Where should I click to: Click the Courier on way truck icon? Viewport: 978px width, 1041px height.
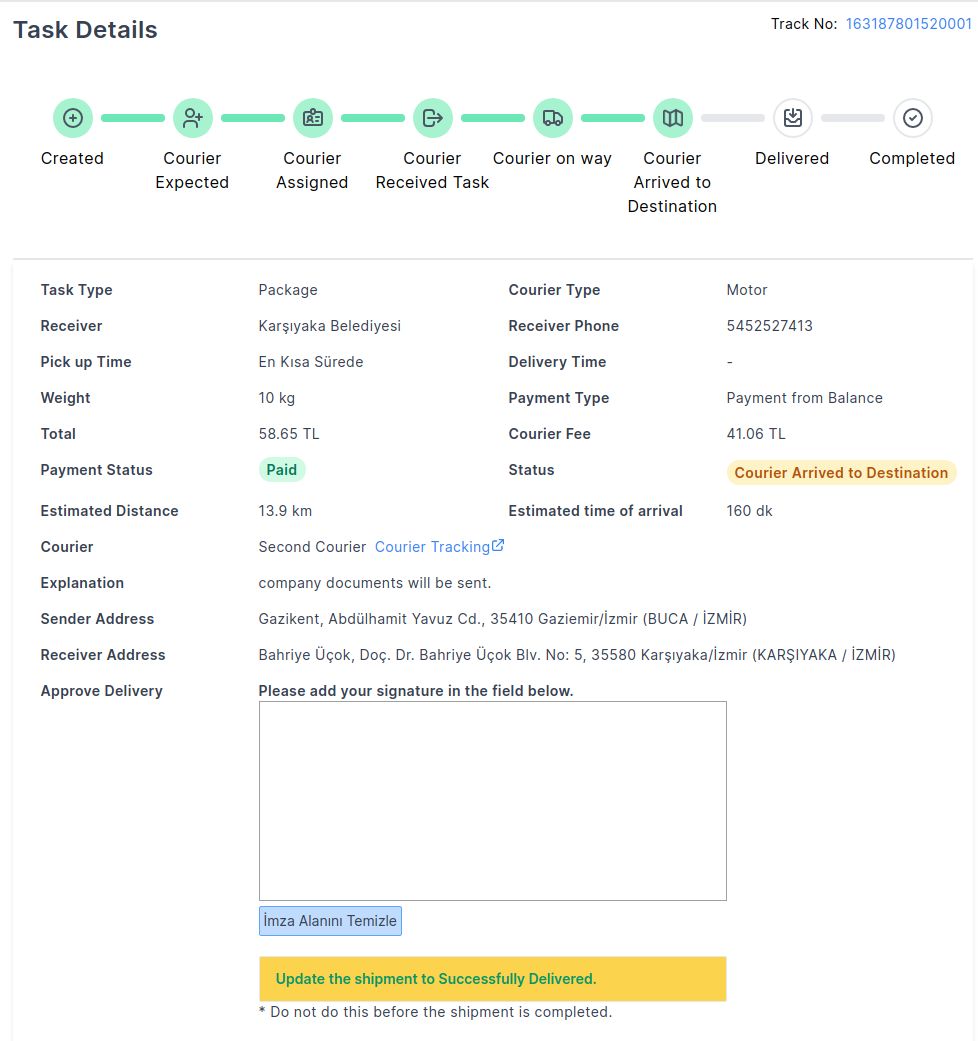coord(553,118)
